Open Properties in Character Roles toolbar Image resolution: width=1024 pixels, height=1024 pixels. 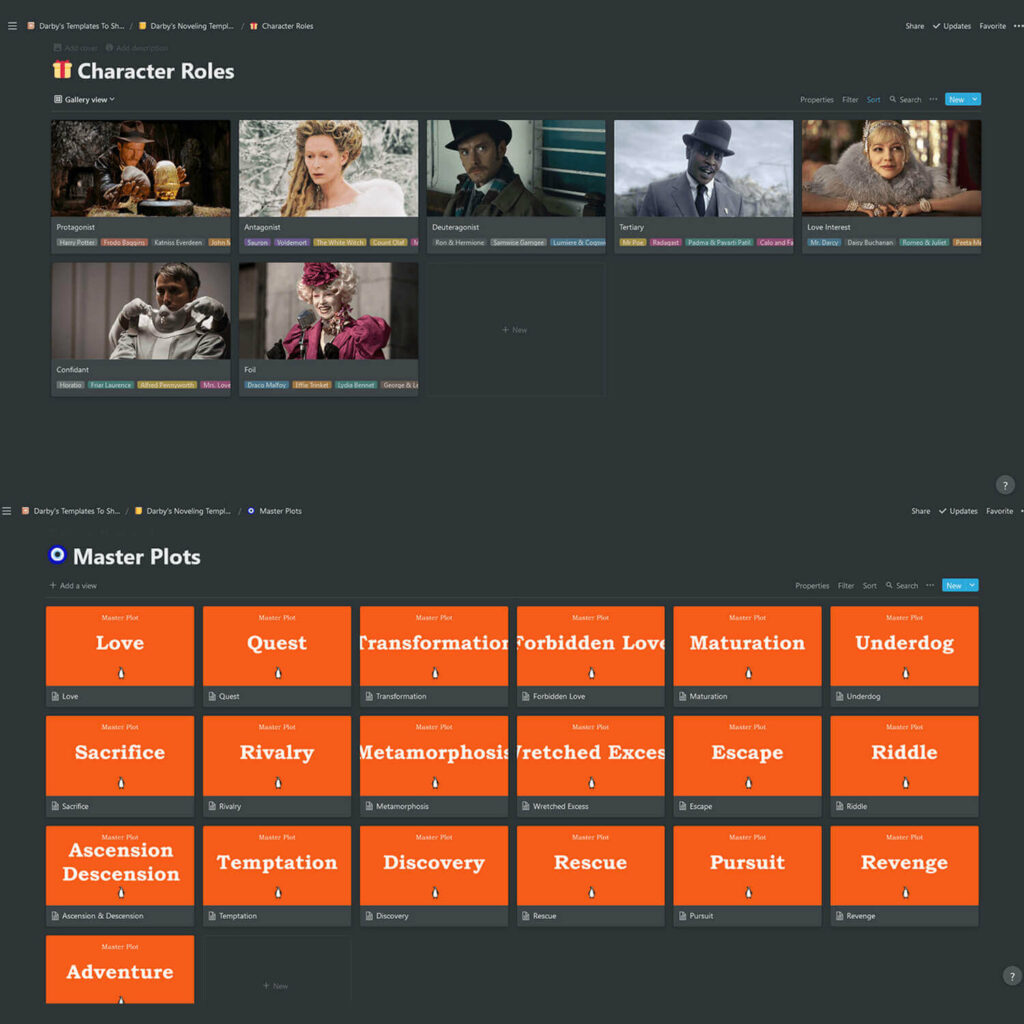click(x=816, y=100)
